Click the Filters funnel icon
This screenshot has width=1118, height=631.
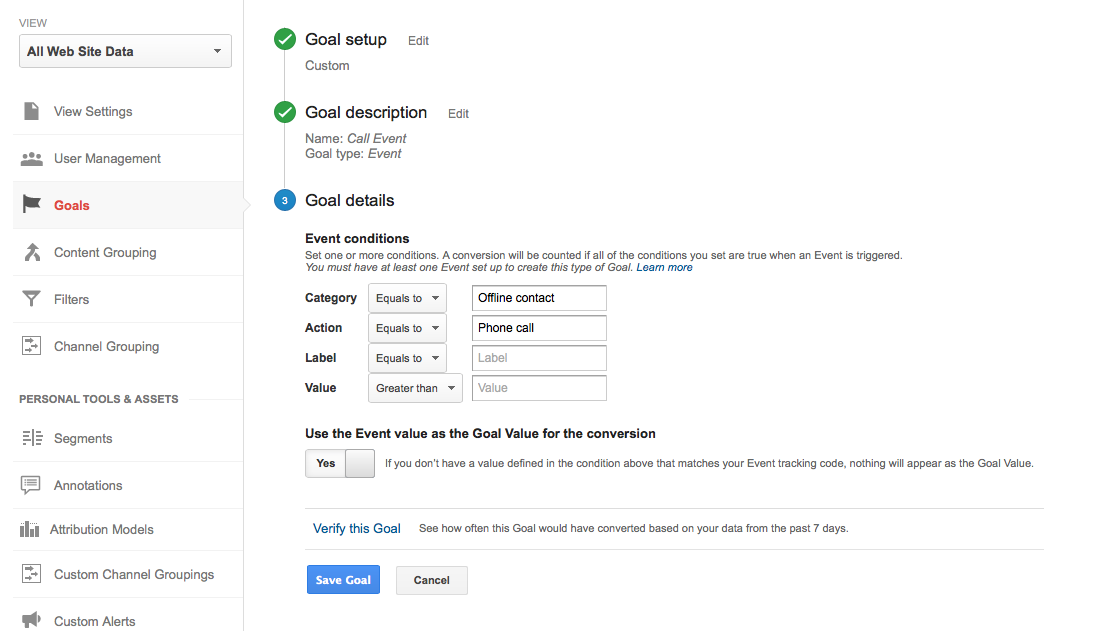click(31, 299)
